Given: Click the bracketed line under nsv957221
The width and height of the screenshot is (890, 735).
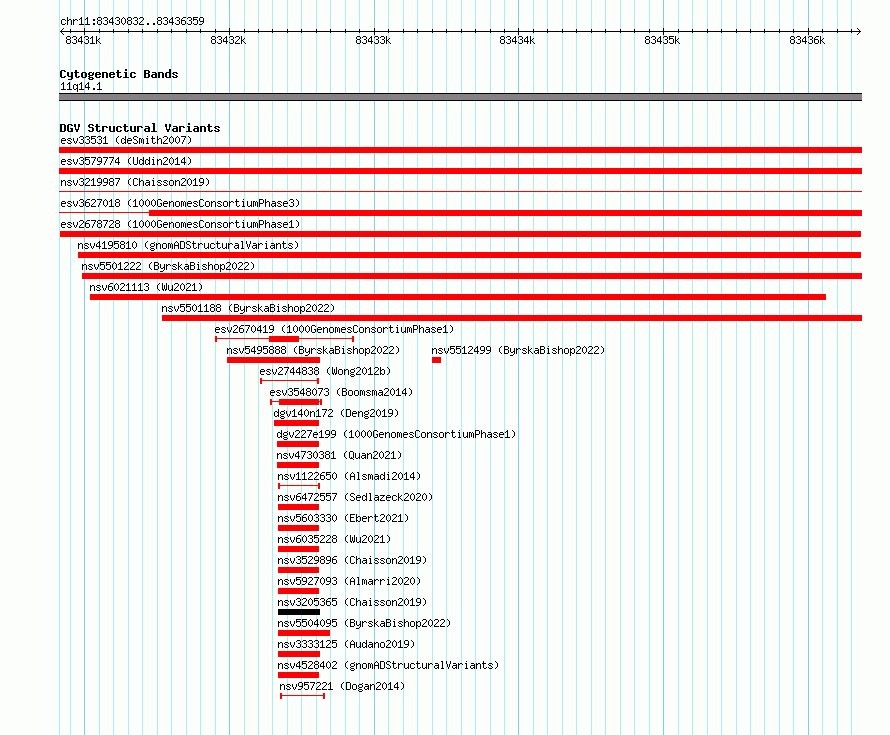Looking at the screenshot, I should pyautogui.click(x=303, y=696).
